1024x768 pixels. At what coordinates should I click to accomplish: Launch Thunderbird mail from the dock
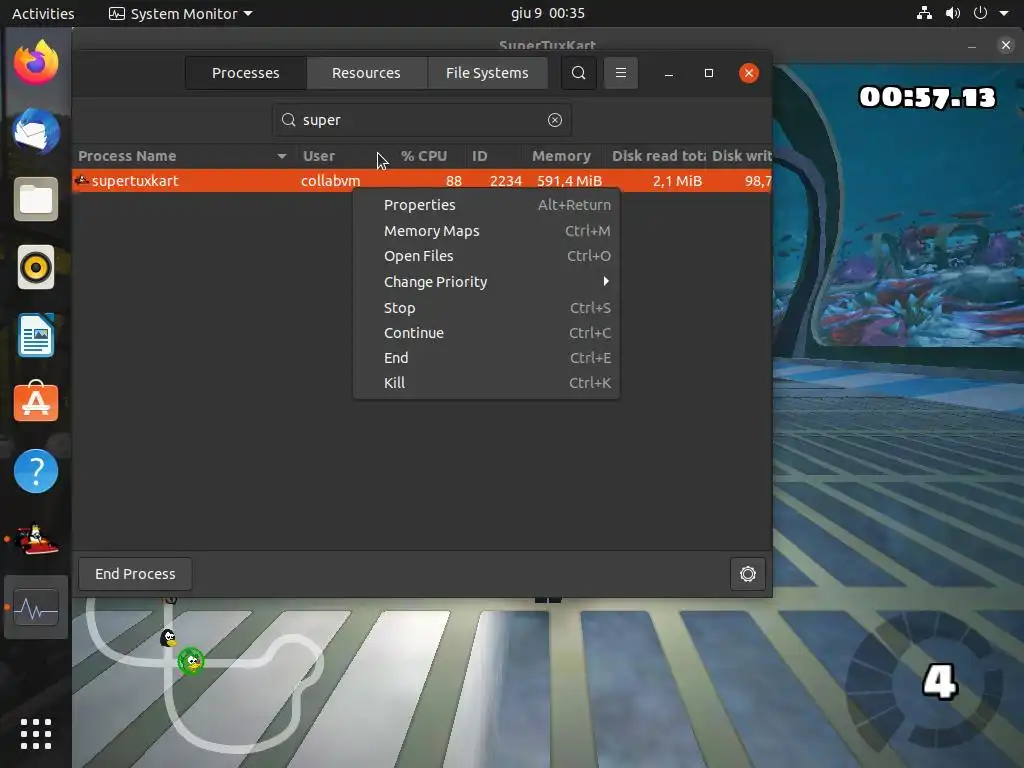click(36, 131)
